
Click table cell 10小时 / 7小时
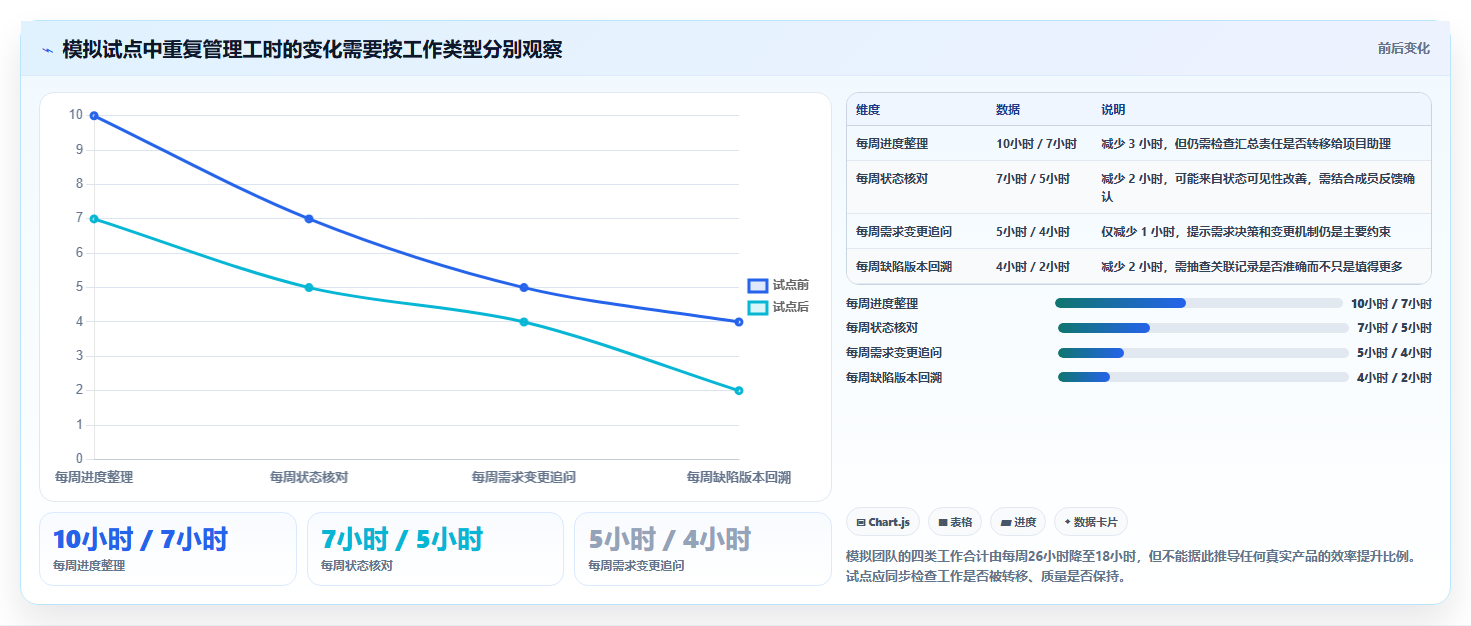[x=1036, y=144]
